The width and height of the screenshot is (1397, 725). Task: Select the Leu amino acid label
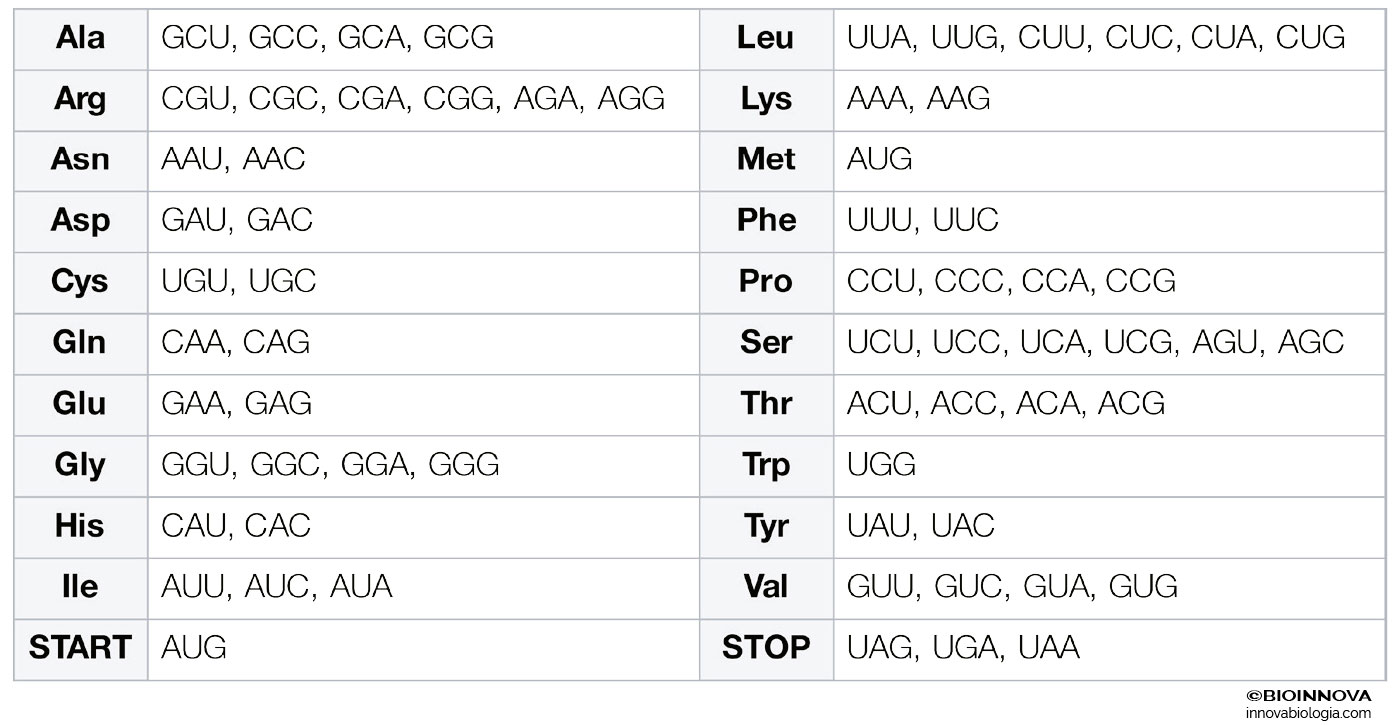[766, 38]
